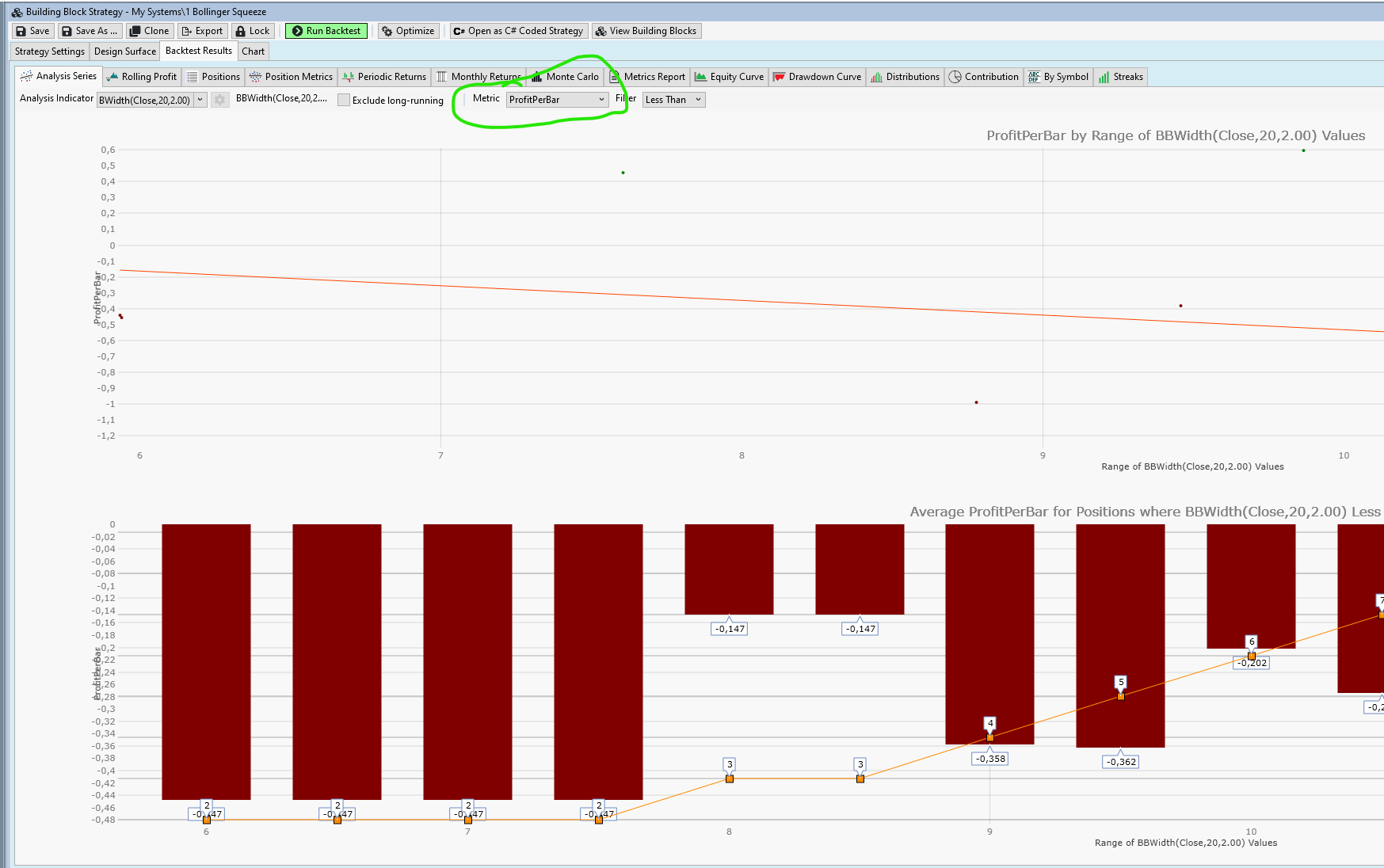This screenshot has height=868, width=1384.
Task: Go to the Design Surface tab
Action: (124, 51)
